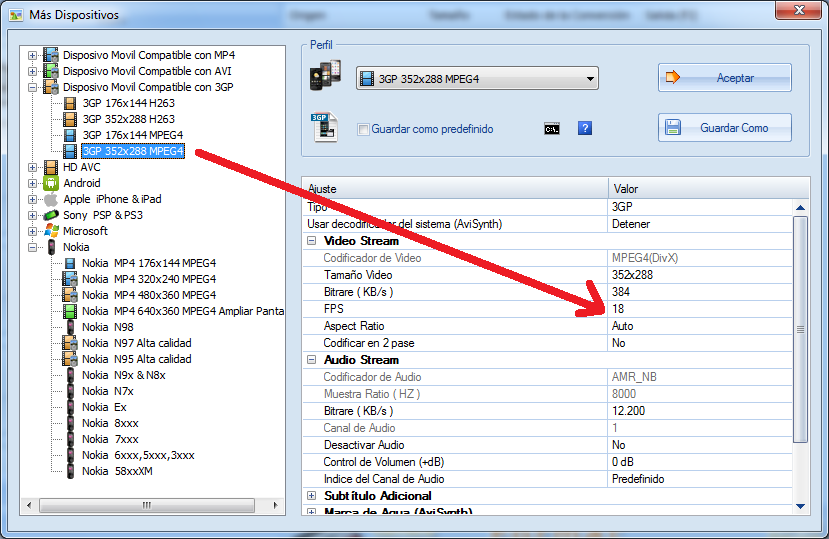829x539 pixels.
Task: Click icon beside Nokia MP4 320x240 MPEG4
Action: [70, 279]
